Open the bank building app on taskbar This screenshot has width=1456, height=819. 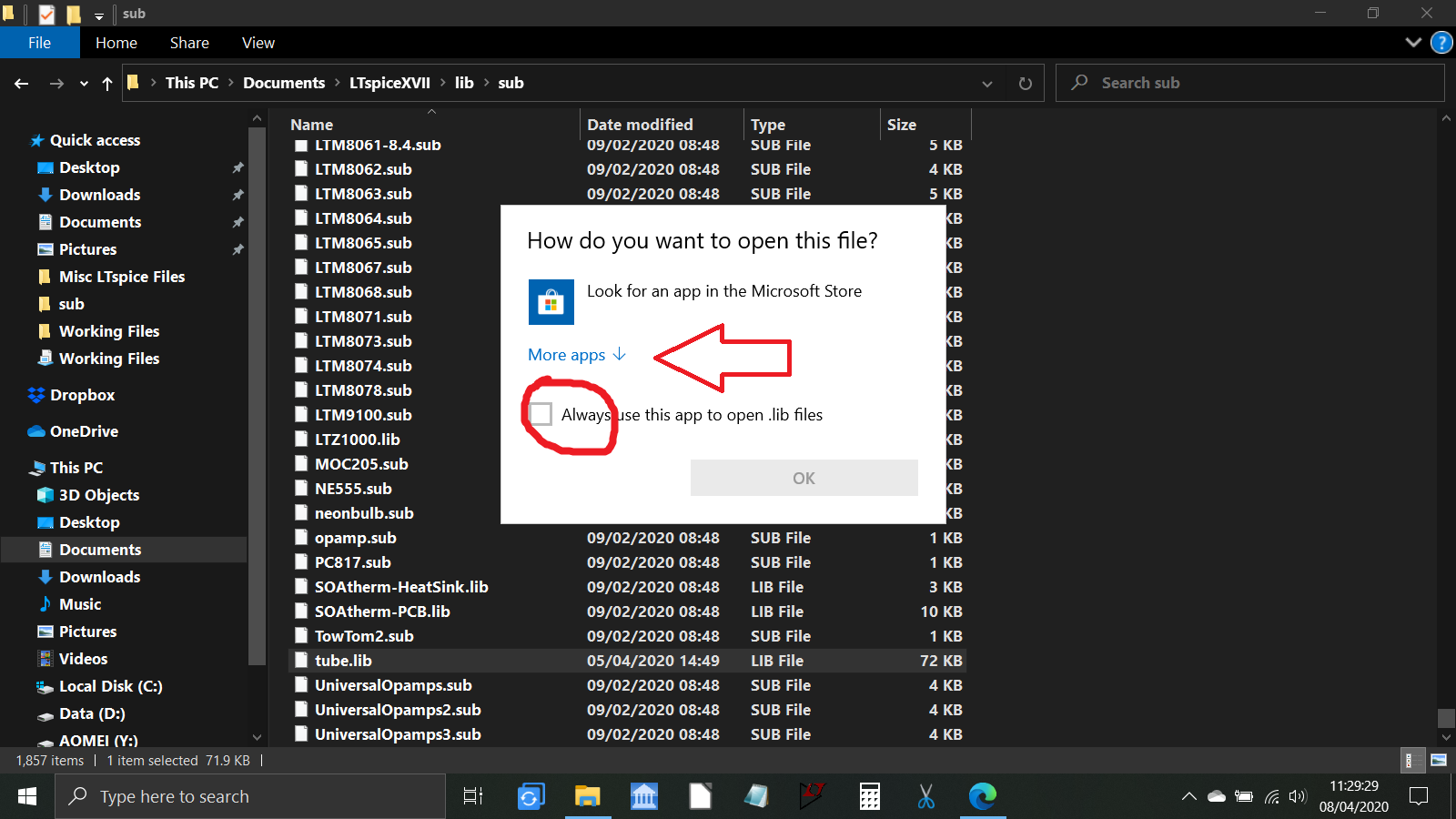(x=643, y=796)
